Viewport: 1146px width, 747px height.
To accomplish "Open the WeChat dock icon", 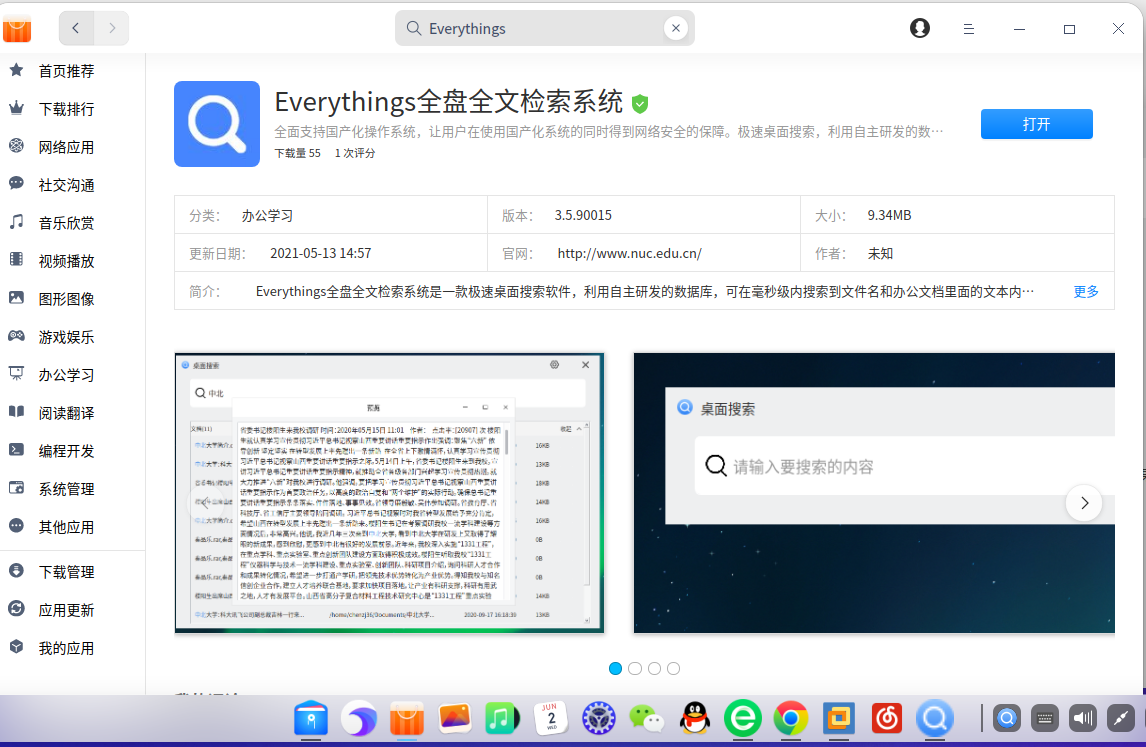I will click(x=647, y=719).
